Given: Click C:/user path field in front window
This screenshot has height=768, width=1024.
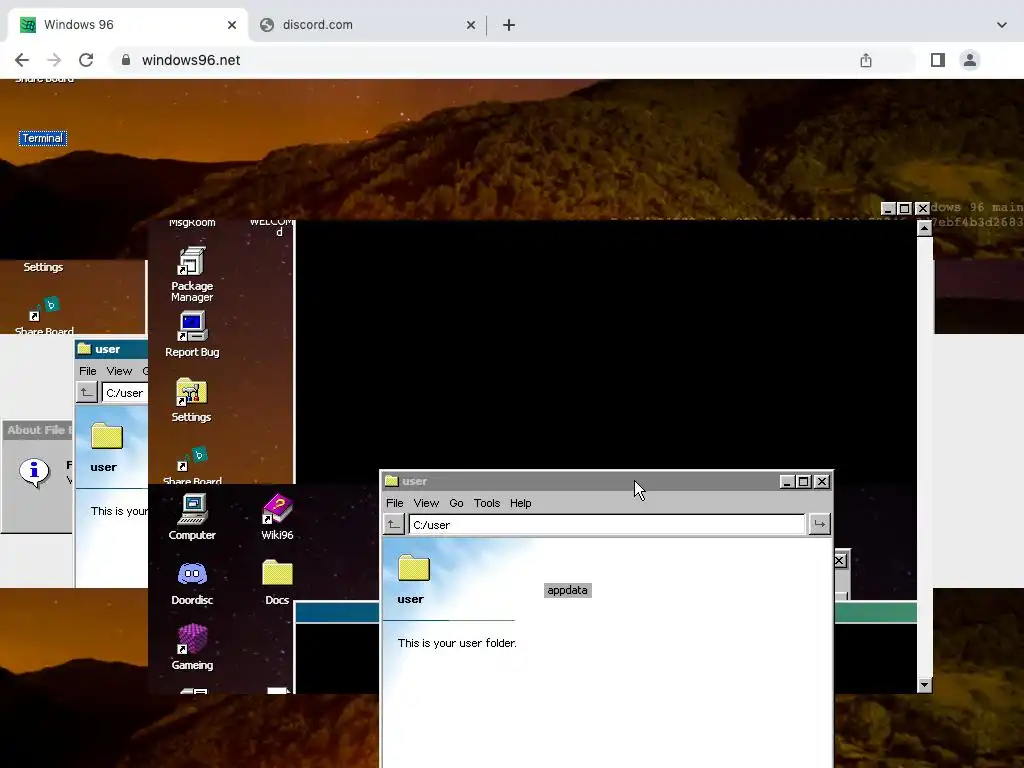Looking at the screenshot, I should (x=607, y=524).
